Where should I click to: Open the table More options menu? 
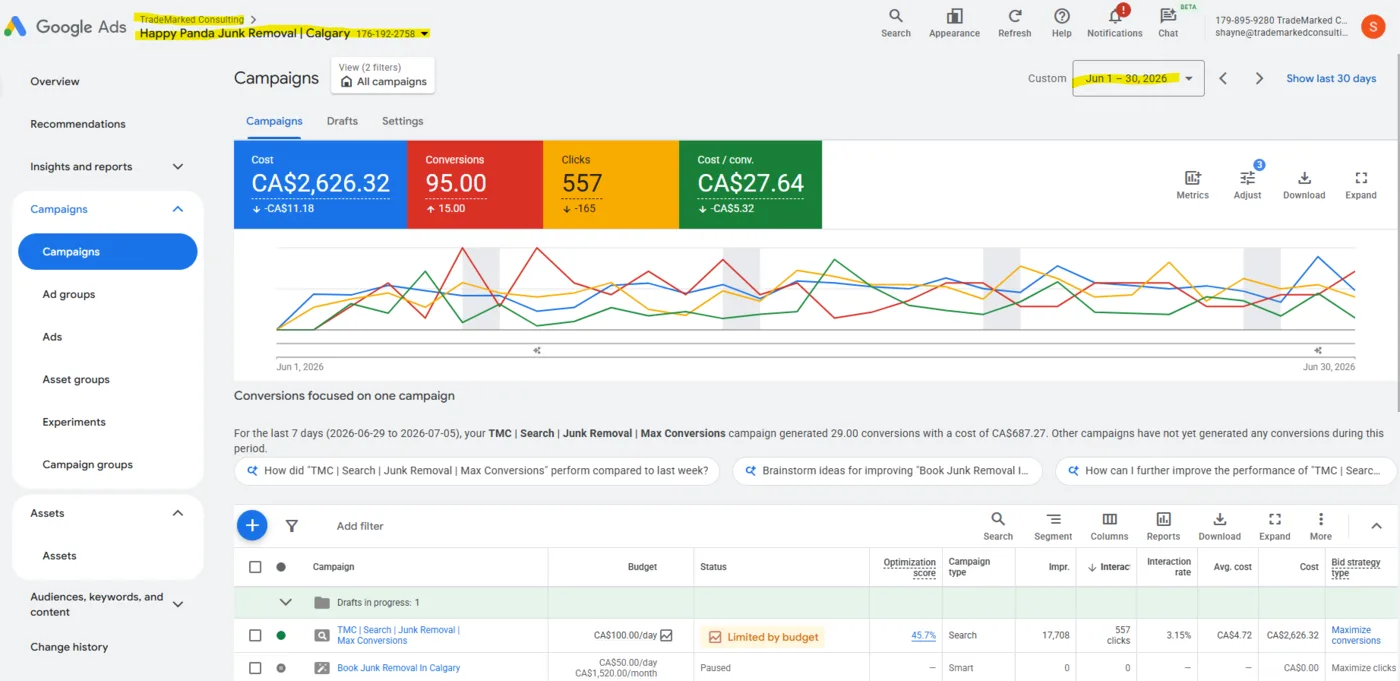pyautogui.click(x=1321, y=526)
